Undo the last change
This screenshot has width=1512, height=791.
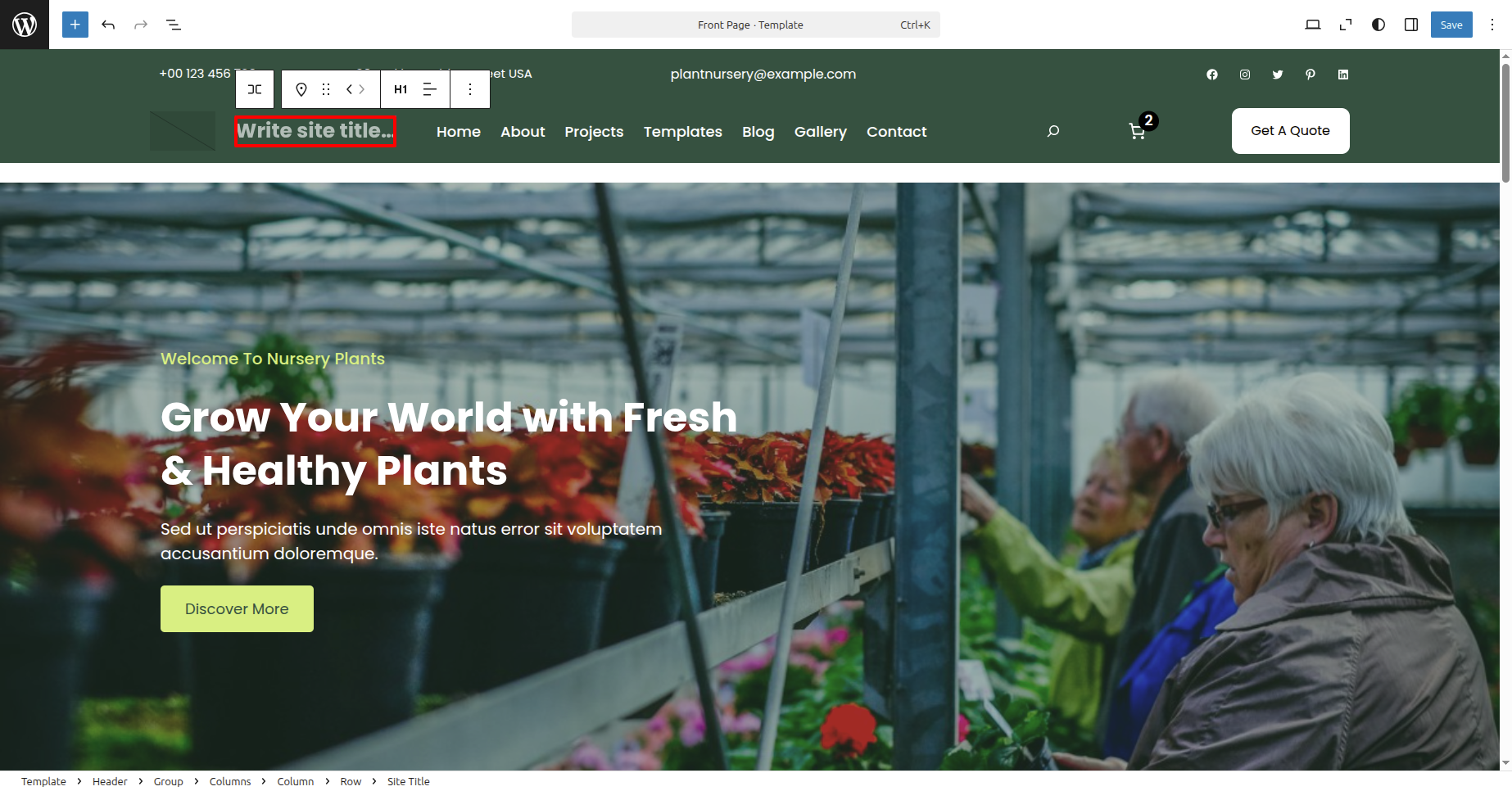click(108, 25)
